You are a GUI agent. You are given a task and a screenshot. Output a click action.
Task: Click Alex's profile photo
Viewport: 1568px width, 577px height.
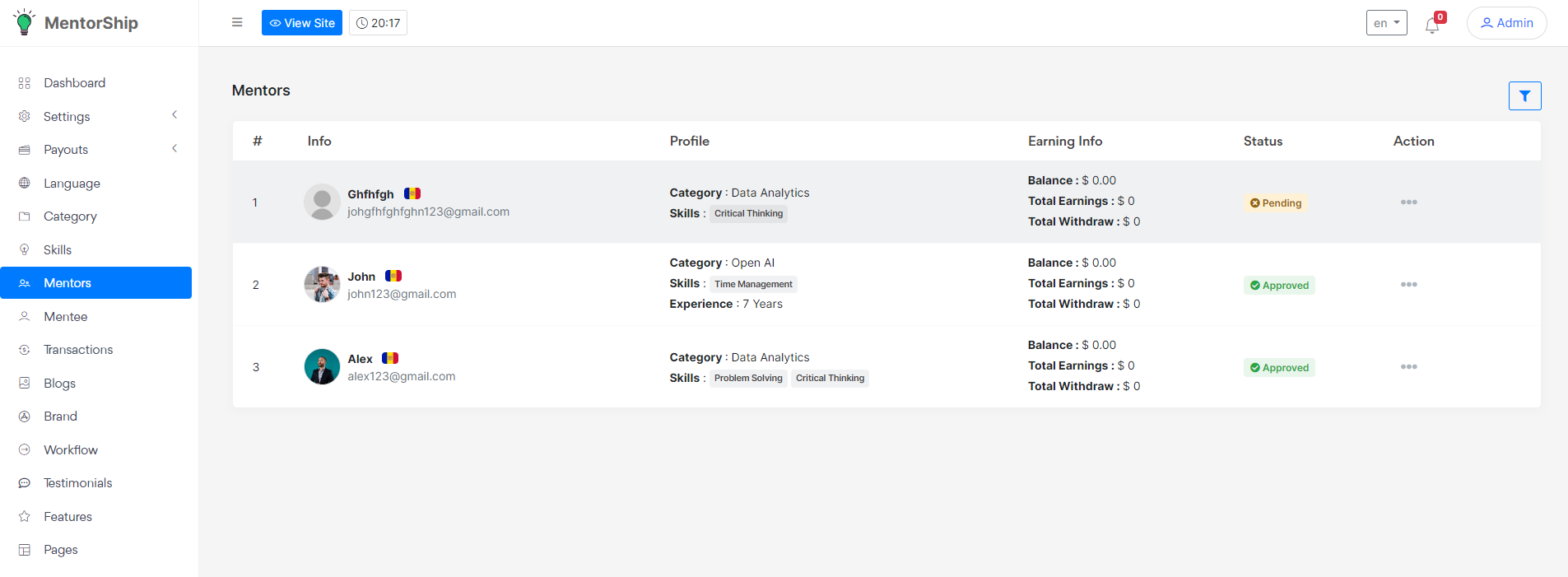tap(322, 367)
